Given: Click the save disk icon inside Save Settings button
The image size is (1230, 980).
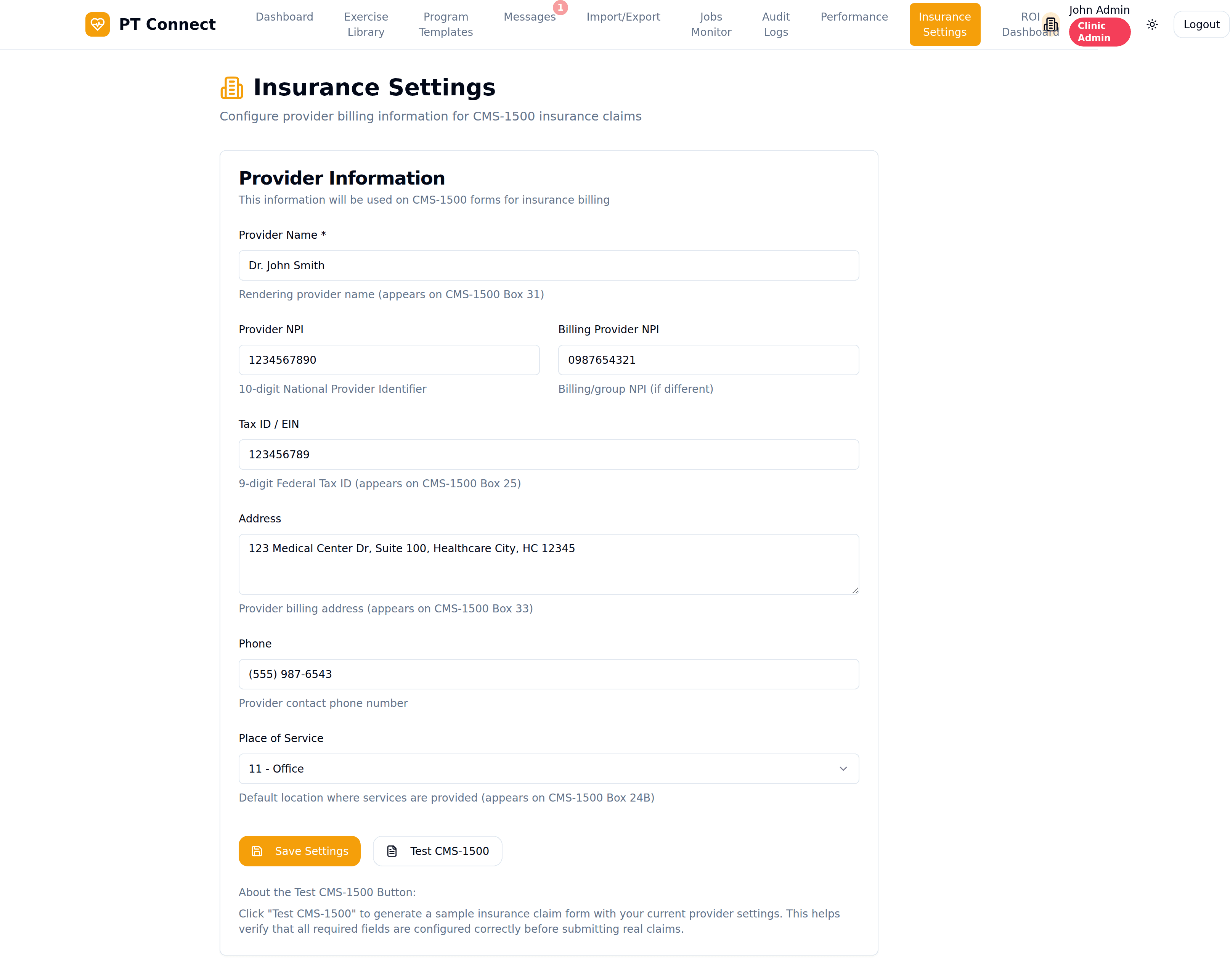Looking at the screenshot, I should click(258, 850).
